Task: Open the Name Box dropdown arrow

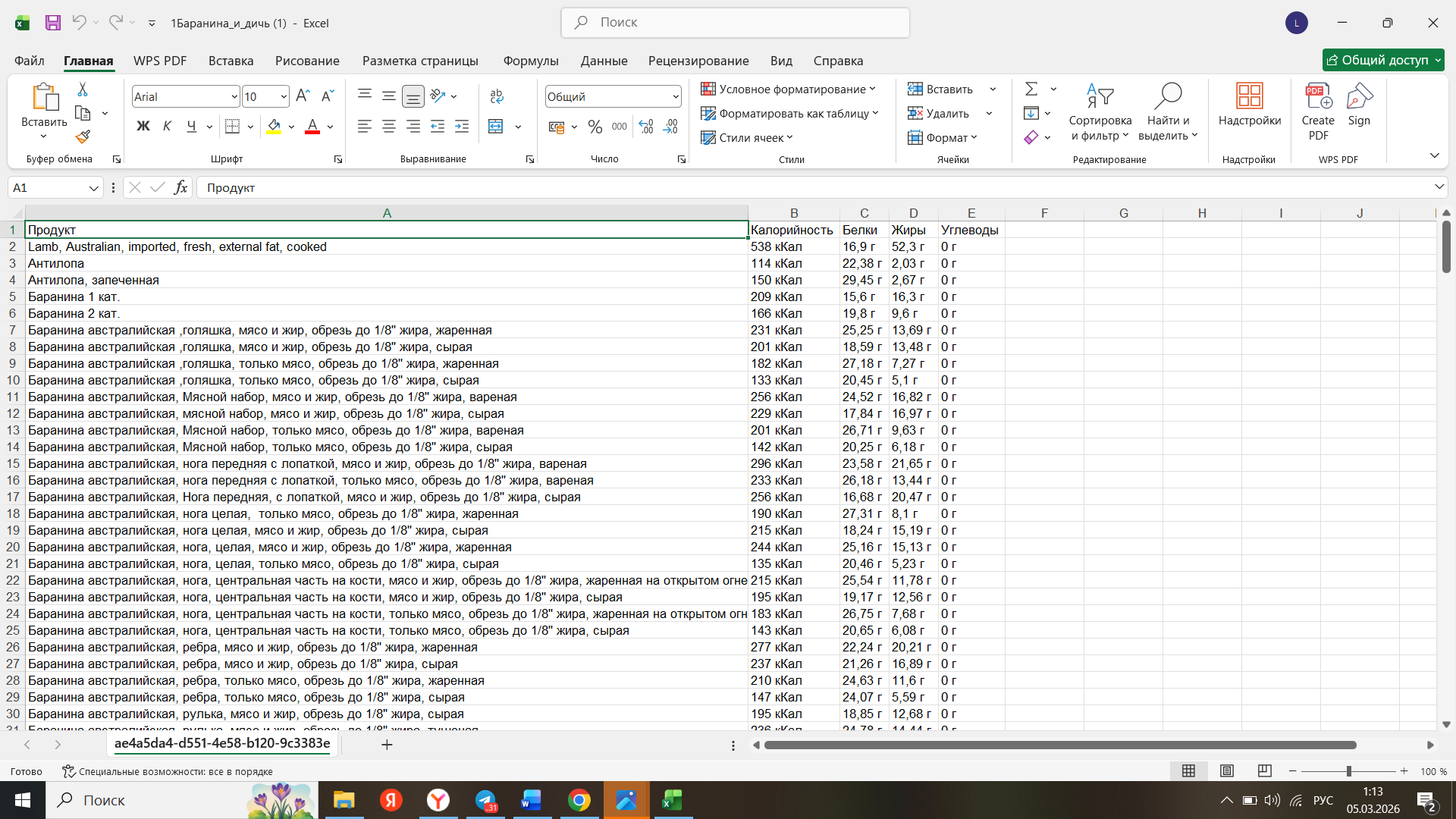Action: click(93, 188)
